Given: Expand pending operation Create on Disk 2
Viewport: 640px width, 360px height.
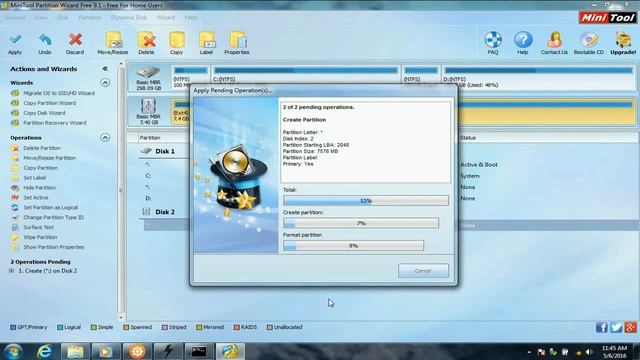Looking at the screenshot, I should click(x=11, y=271).
